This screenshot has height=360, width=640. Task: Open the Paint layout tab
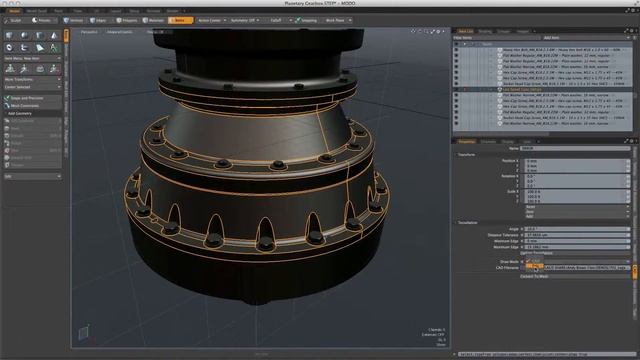point(58,11)
